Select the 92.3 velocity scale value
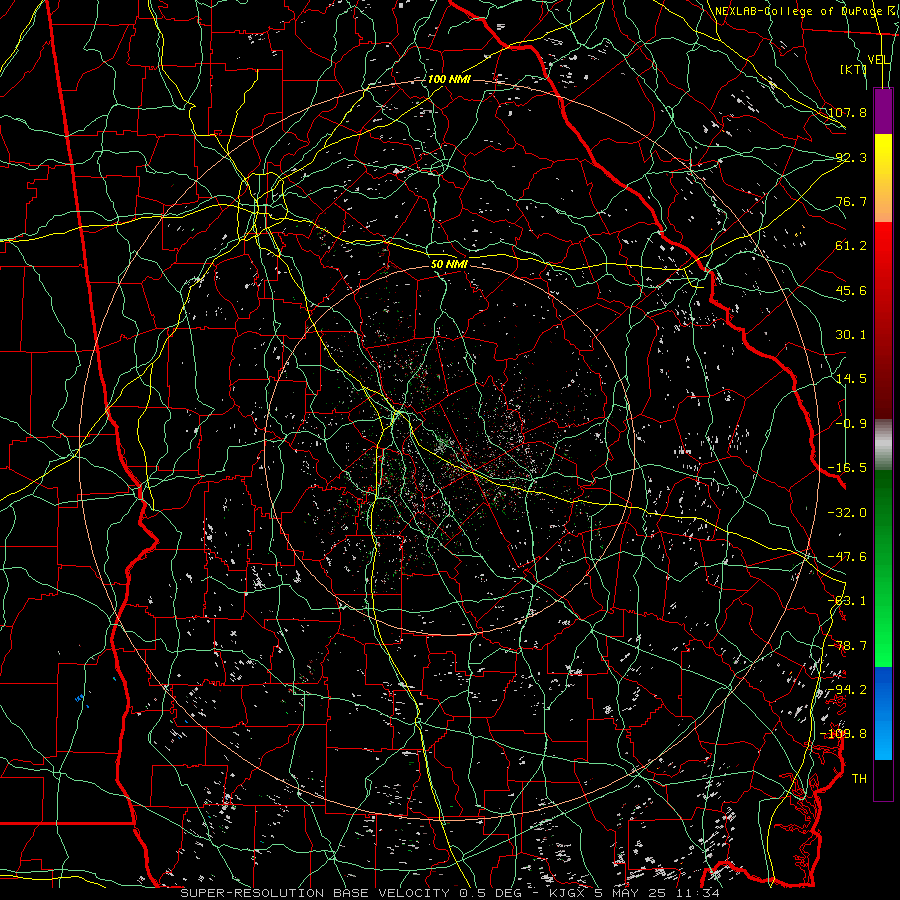The width and height of the screenshot is (900, 900). [851, 157]
